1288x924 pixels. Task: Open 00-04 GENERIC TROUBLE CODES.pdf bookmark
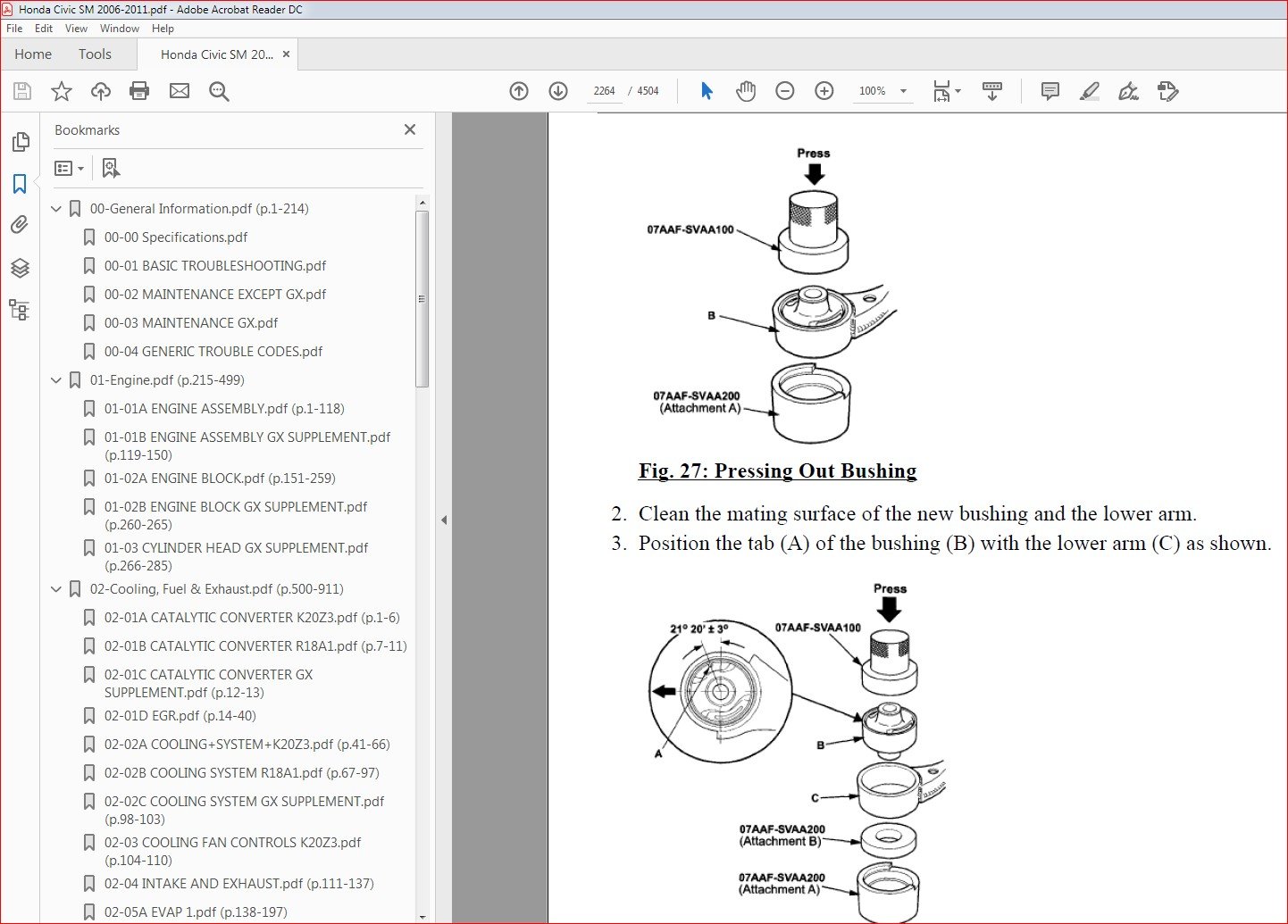213,352
